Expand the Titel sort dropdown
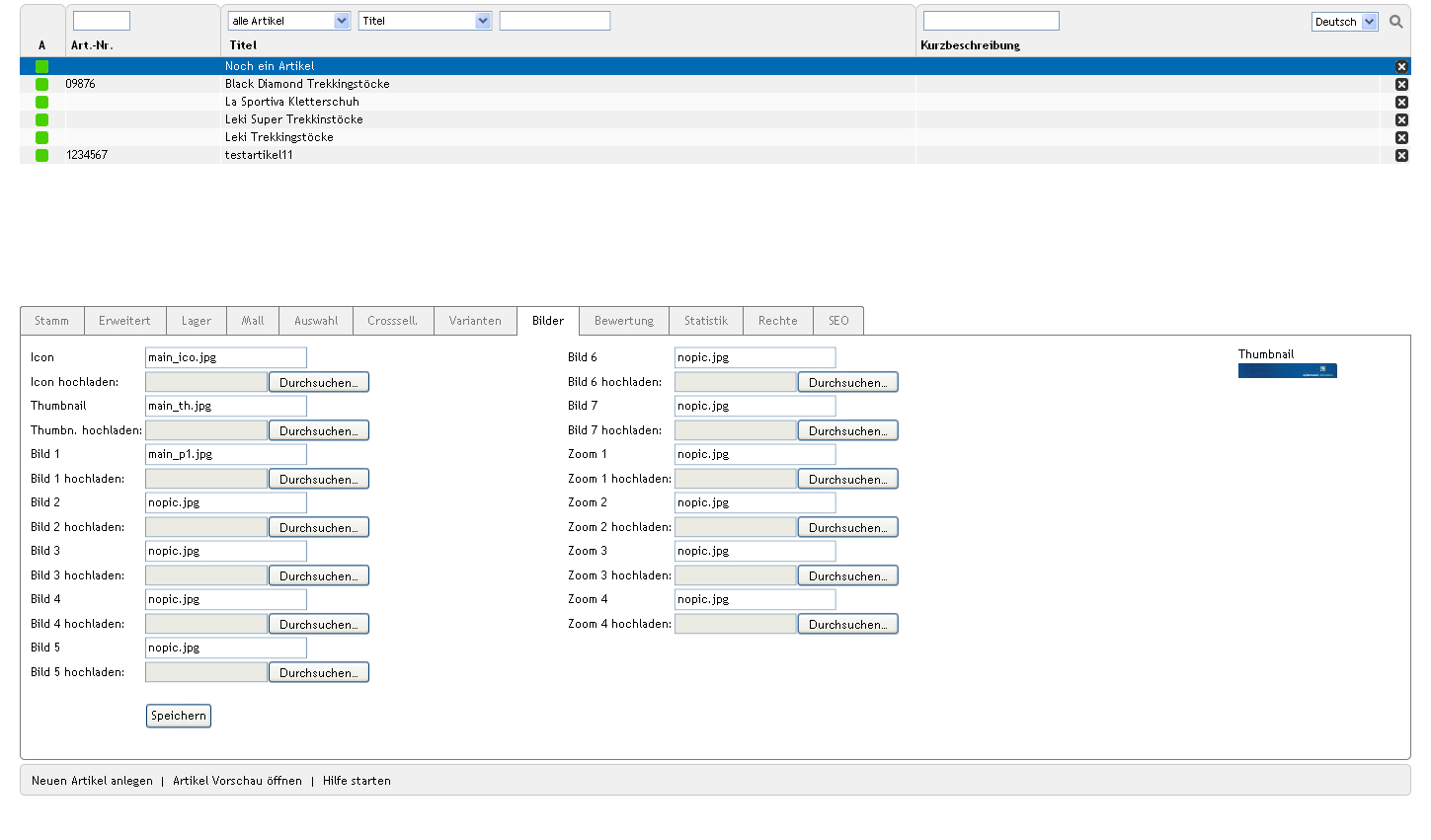Viewport: 1431px width, 840px height. coord(425,21)
